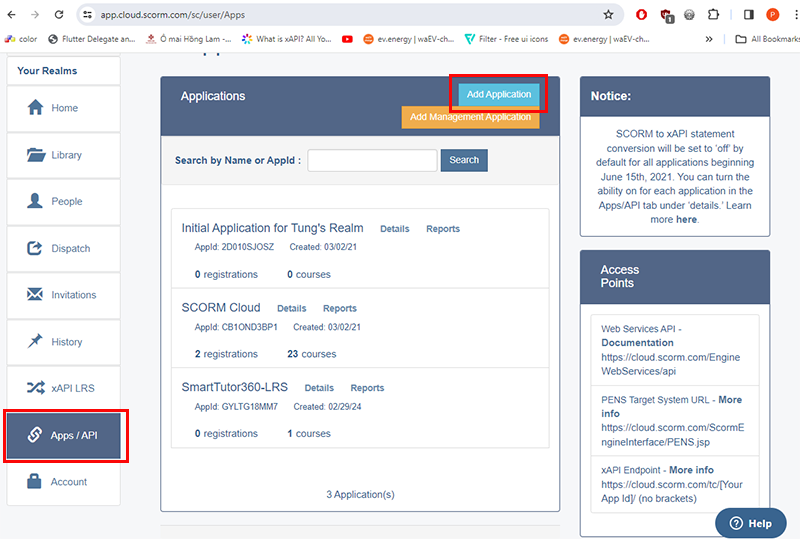Click AppId CB1OND3BP1 text

(236, 327)
